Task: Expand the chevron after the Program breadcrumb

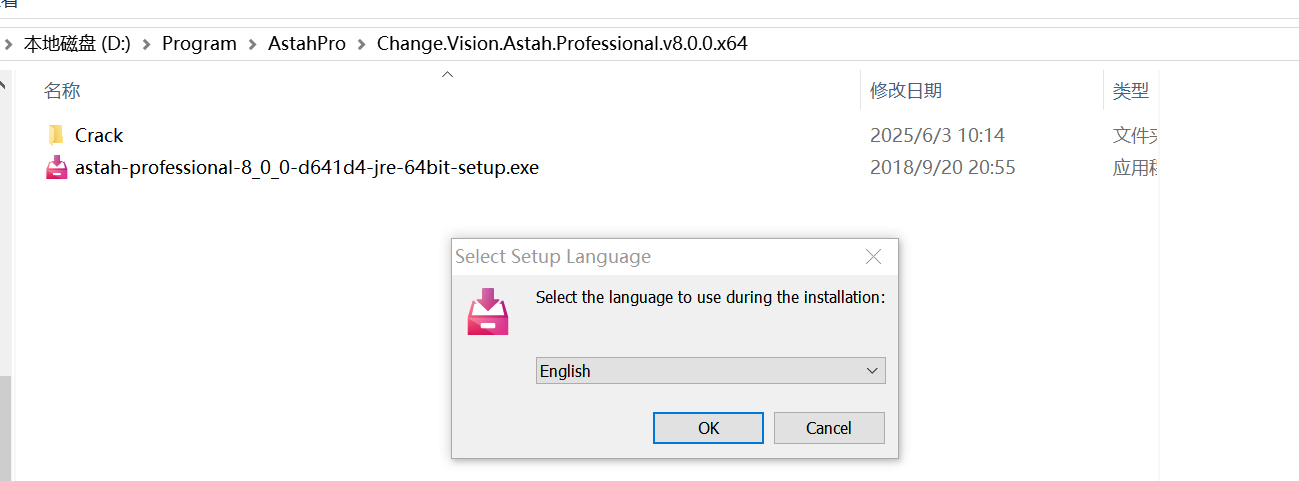Action: [252, 44]
